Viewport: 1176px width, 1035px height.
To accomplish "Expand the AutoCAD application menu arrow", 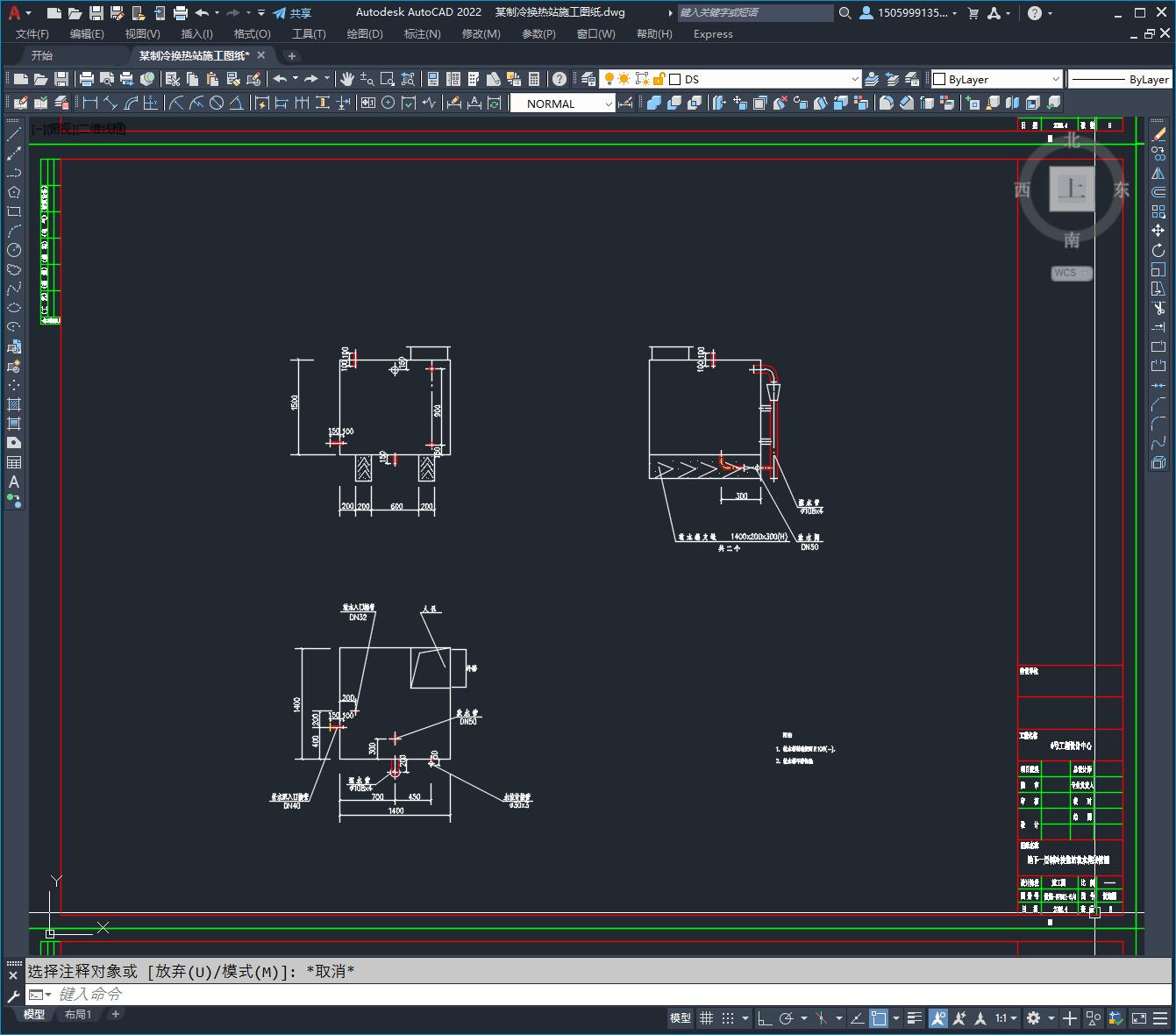I will click(x=29, y=13).
